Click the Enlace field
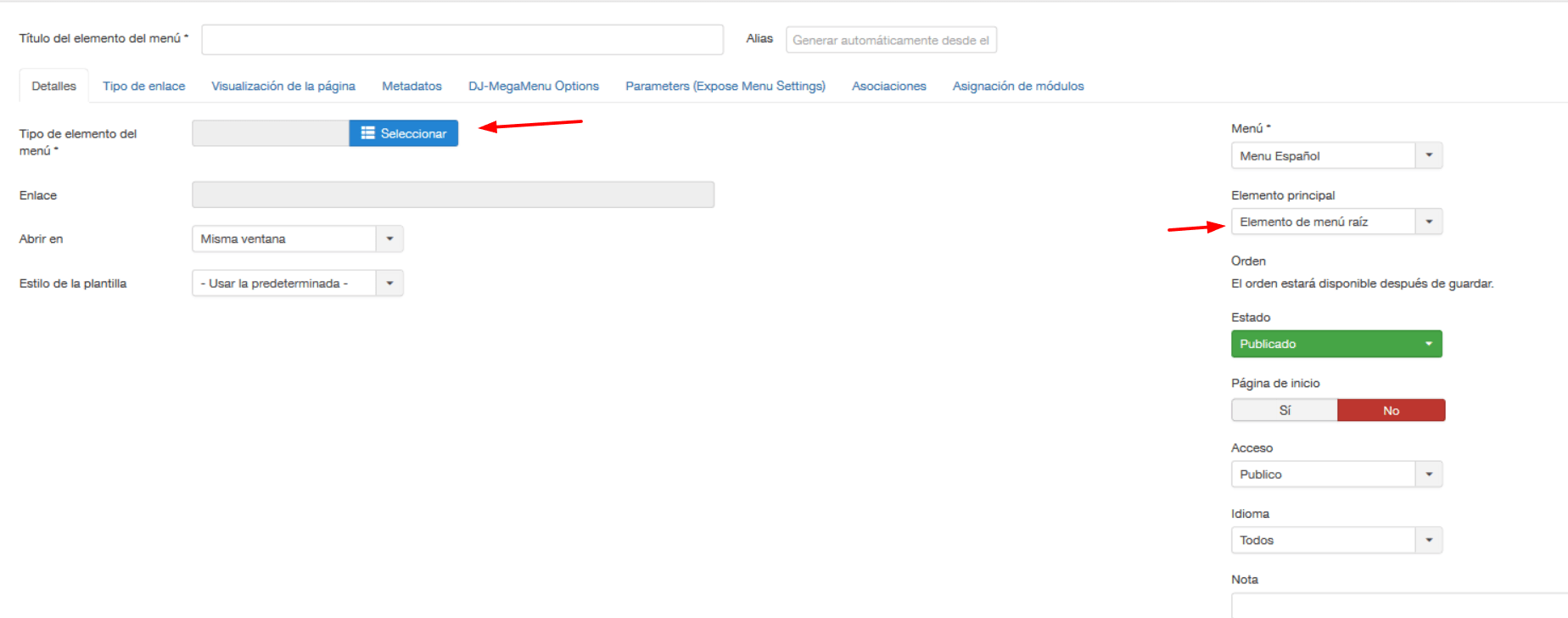1568x618 pixels. tap(453, 194)
